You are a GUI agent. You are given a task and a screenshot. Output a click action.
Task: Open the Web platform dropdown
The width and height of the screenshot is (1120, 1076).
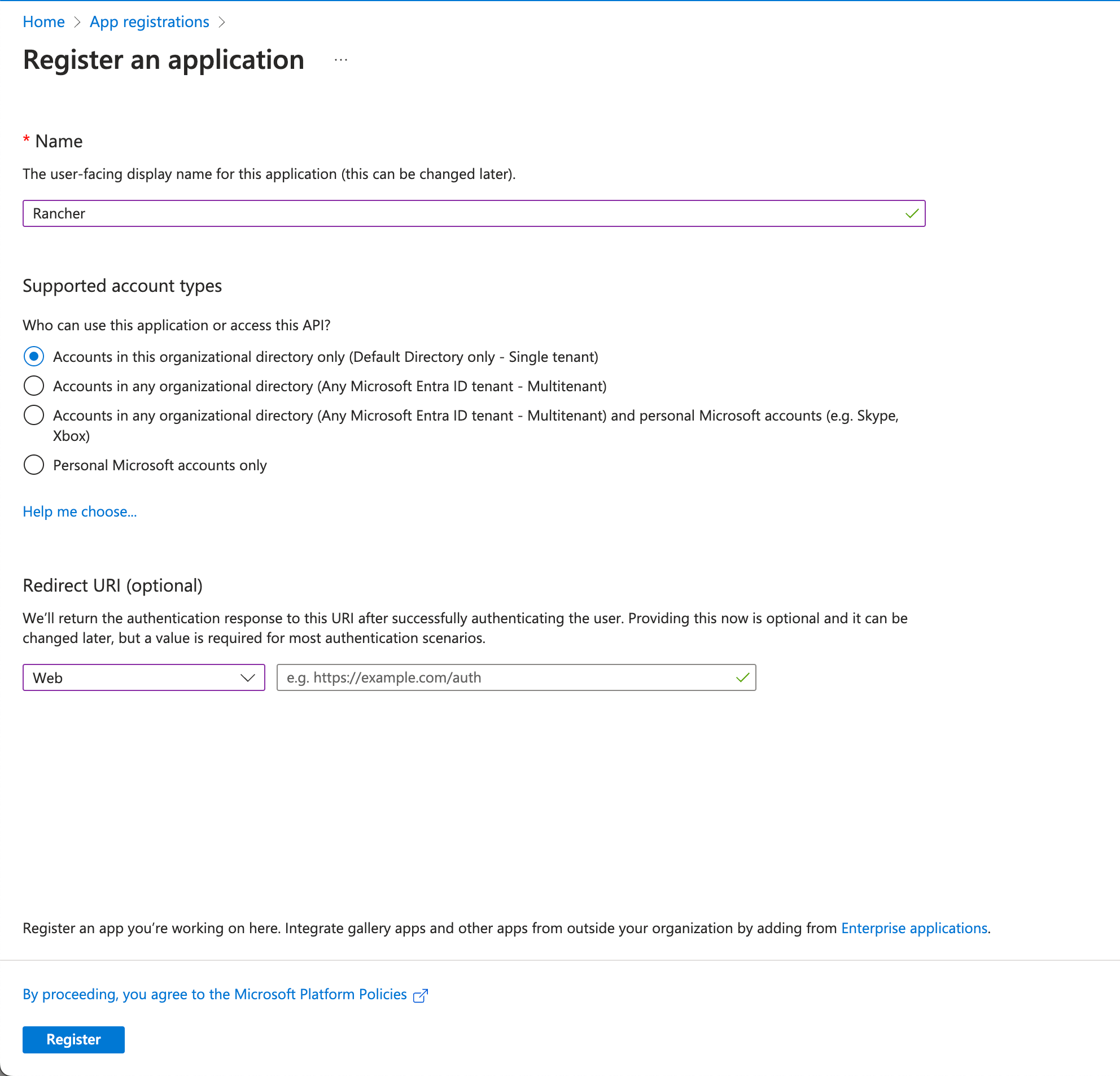click(143, 677)
